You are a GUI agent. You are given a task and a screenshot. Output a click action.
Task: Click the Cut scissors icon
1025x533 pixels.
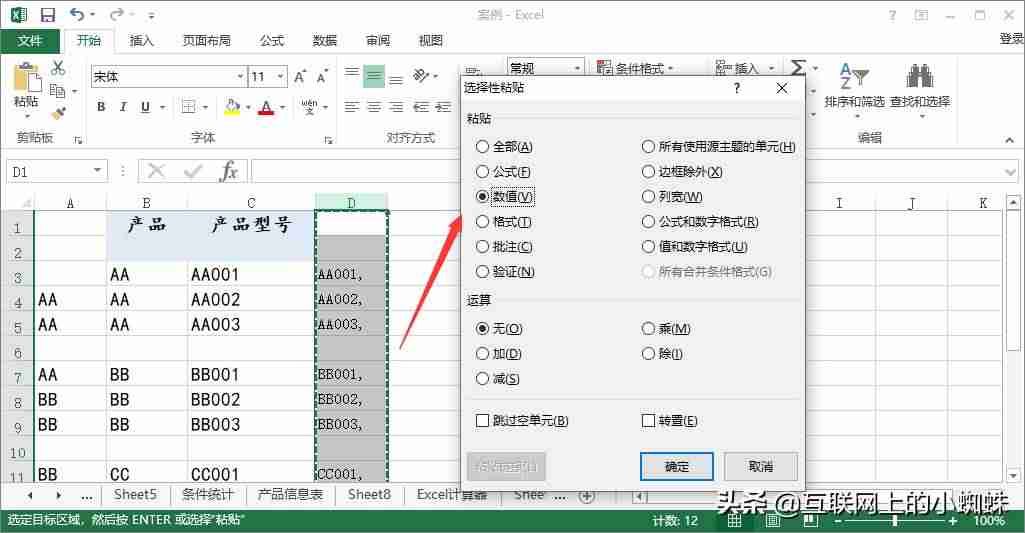click(x=58, y=67)
